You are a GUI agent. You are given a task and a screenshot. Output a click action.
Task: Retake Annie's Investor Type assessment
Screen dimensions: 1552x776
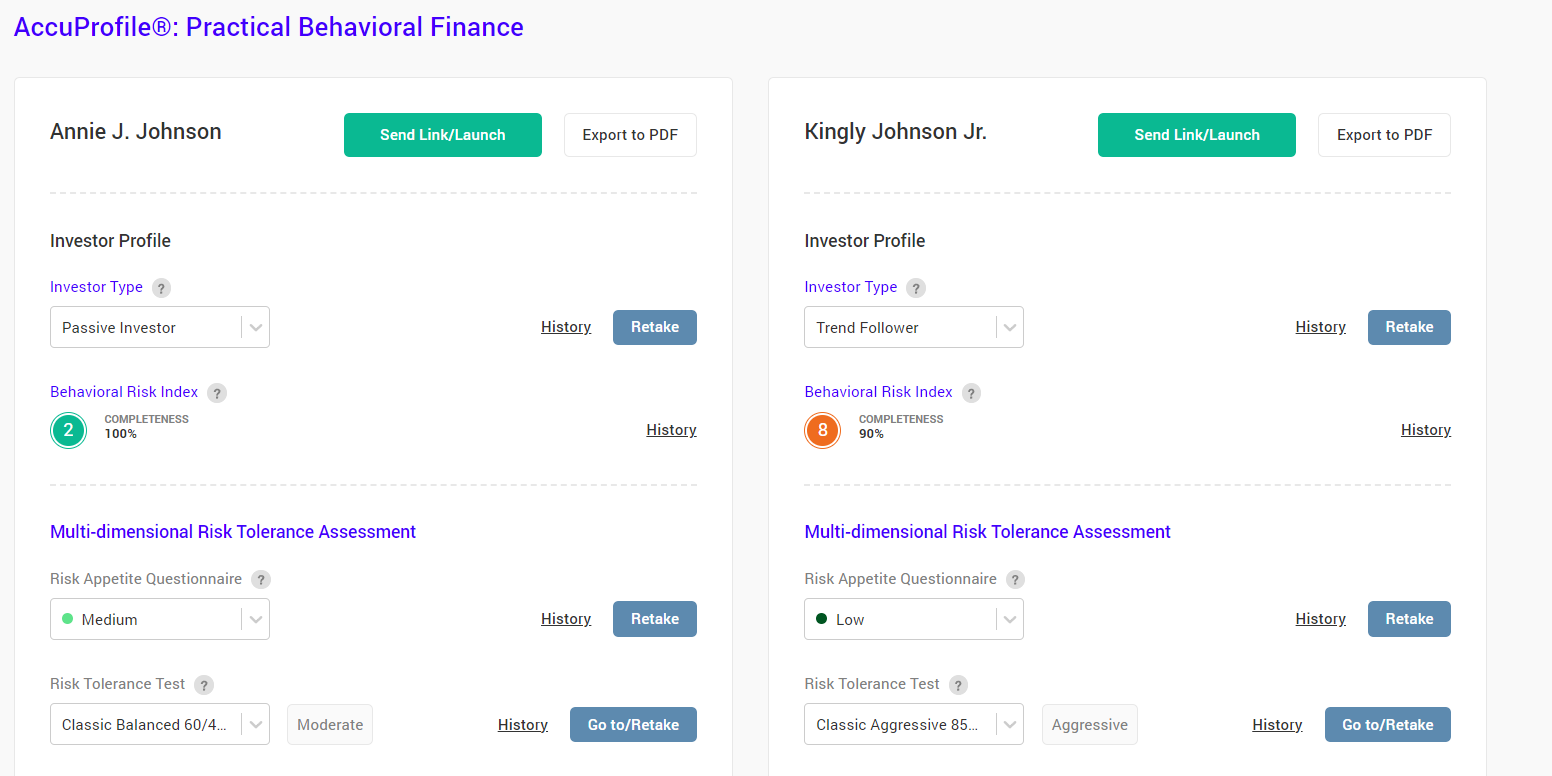pos(655,327)
